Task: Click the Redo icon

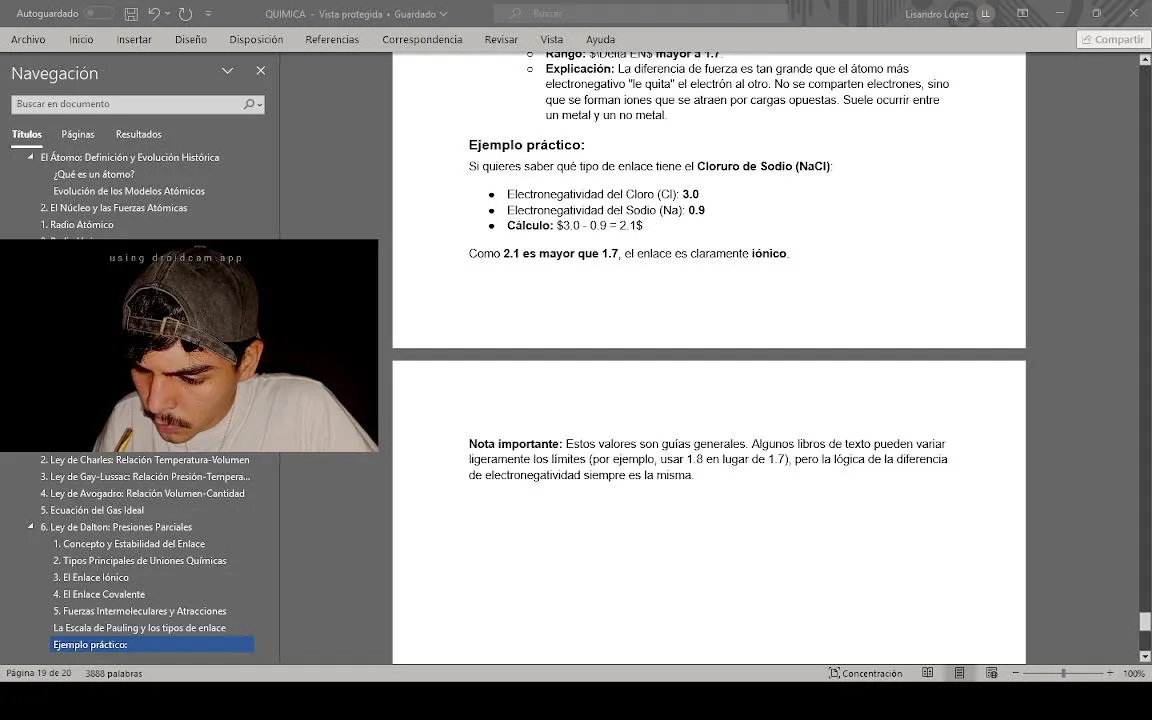Action: [185, 13]
